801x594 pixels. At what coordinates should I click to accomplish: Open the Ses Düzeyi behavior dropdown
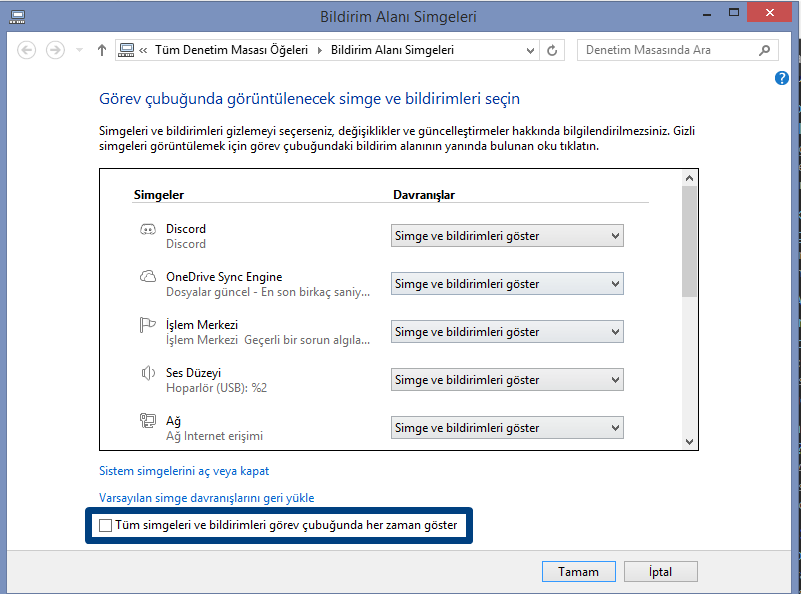[x=507, y=380]
